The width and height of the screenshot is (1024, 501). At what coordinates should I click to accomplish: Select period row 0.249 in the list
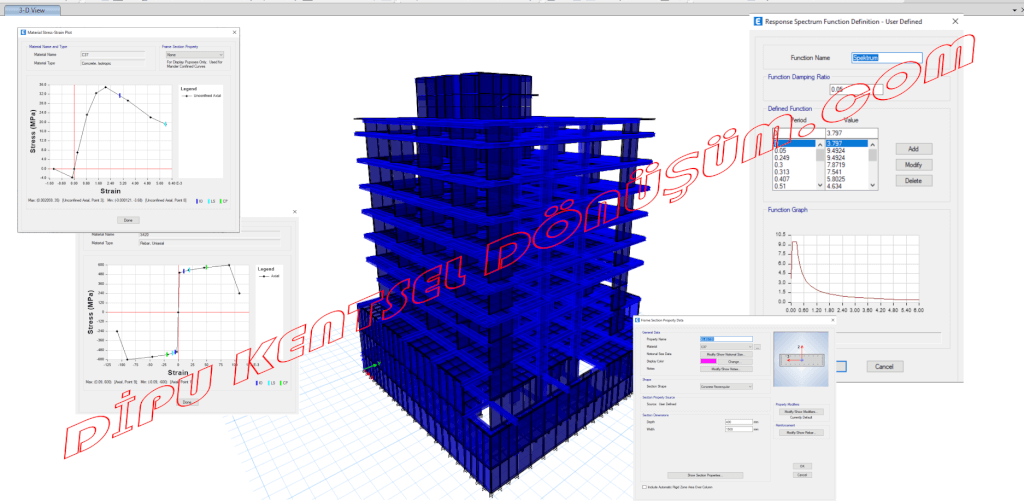[x=795, y=157]
